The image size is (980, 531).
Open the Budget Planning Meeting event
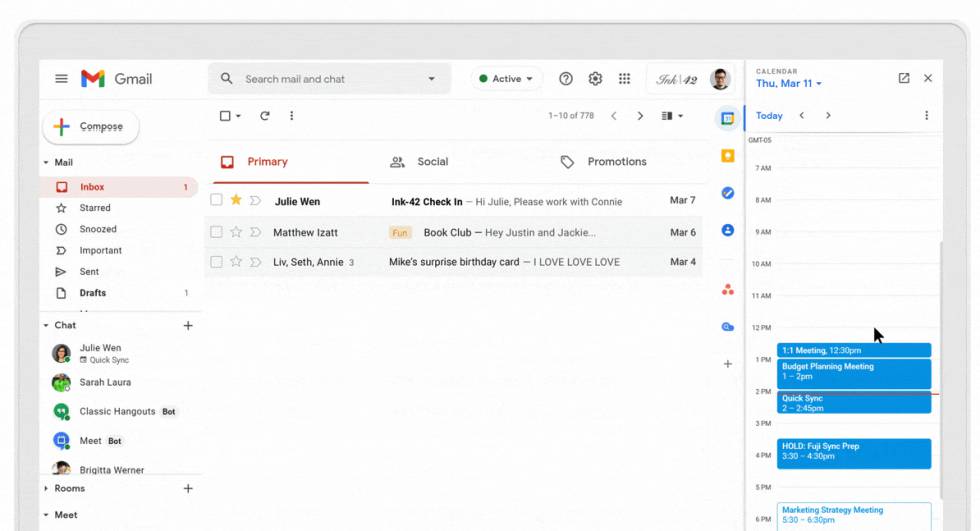coord(854,373)
